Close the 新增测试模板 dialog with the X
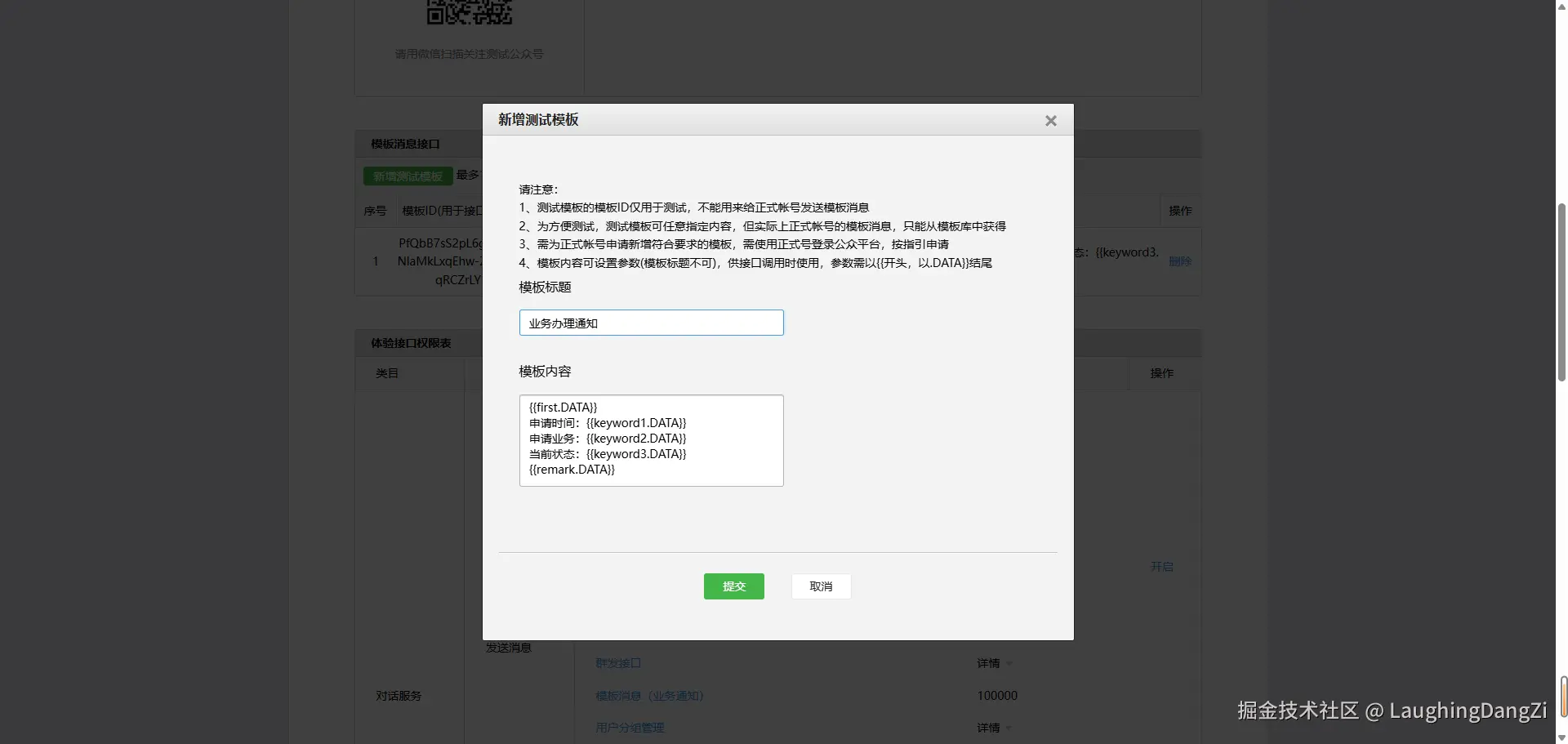Image resolution: width=1568 pixels, height=744 pixels. (x=1051, y=121)
